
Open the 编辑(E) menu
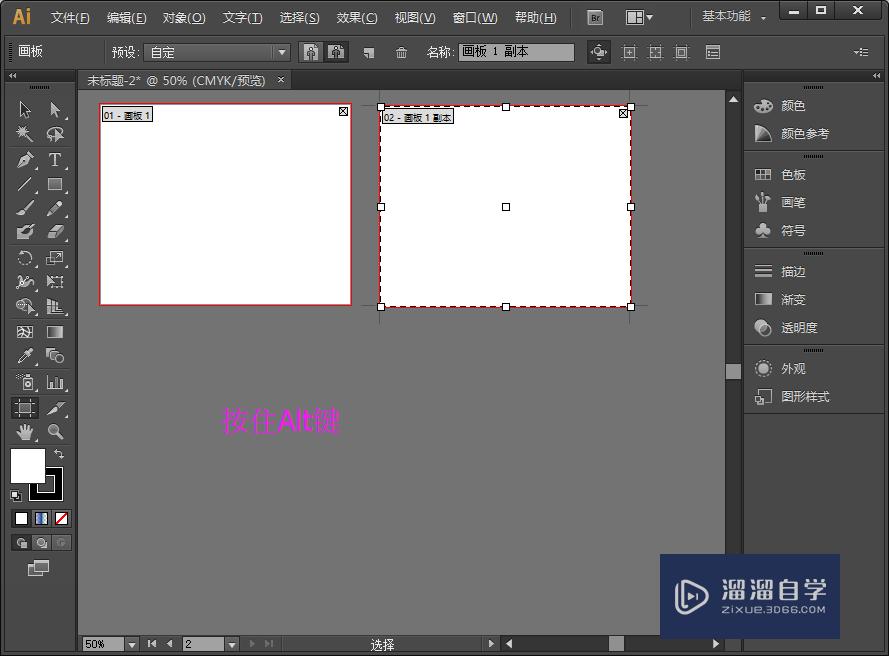click(126, 18)
